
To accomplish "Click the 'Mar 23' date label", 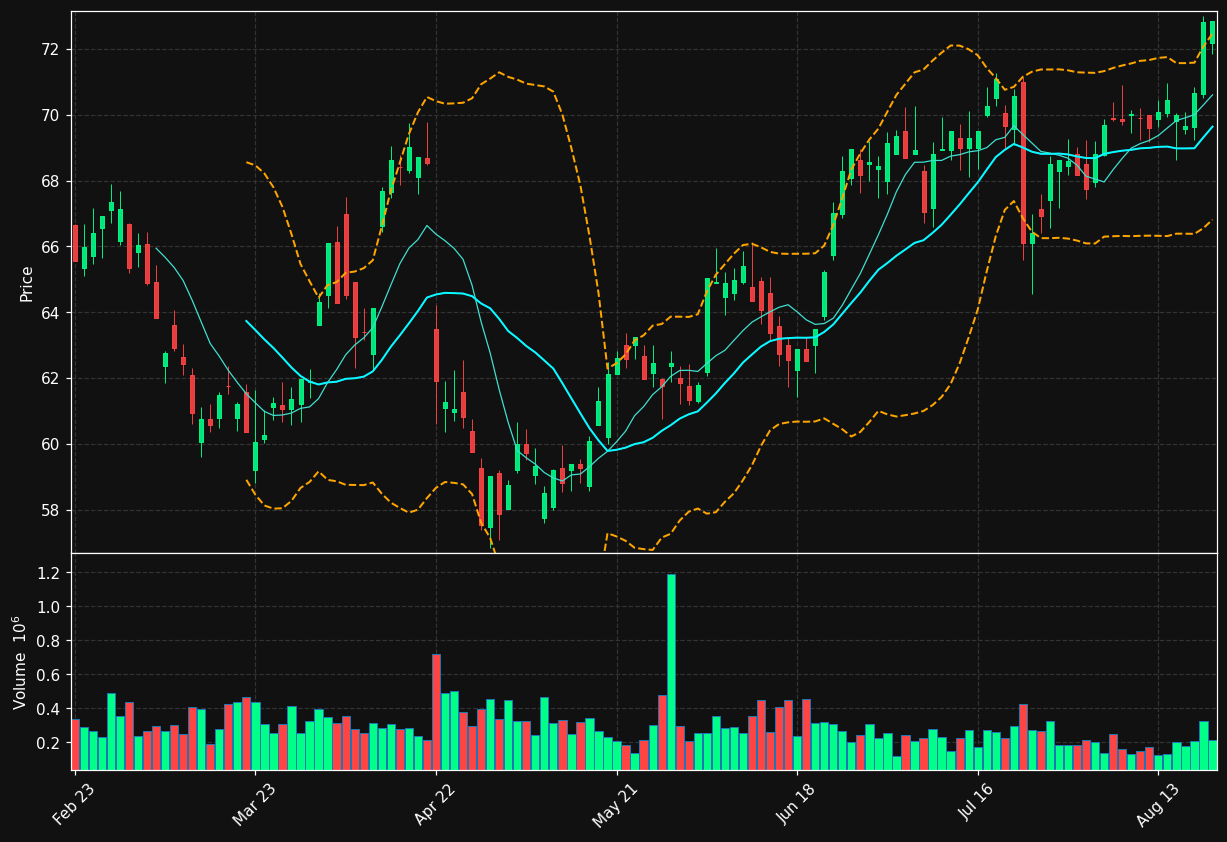I will 253,806.
